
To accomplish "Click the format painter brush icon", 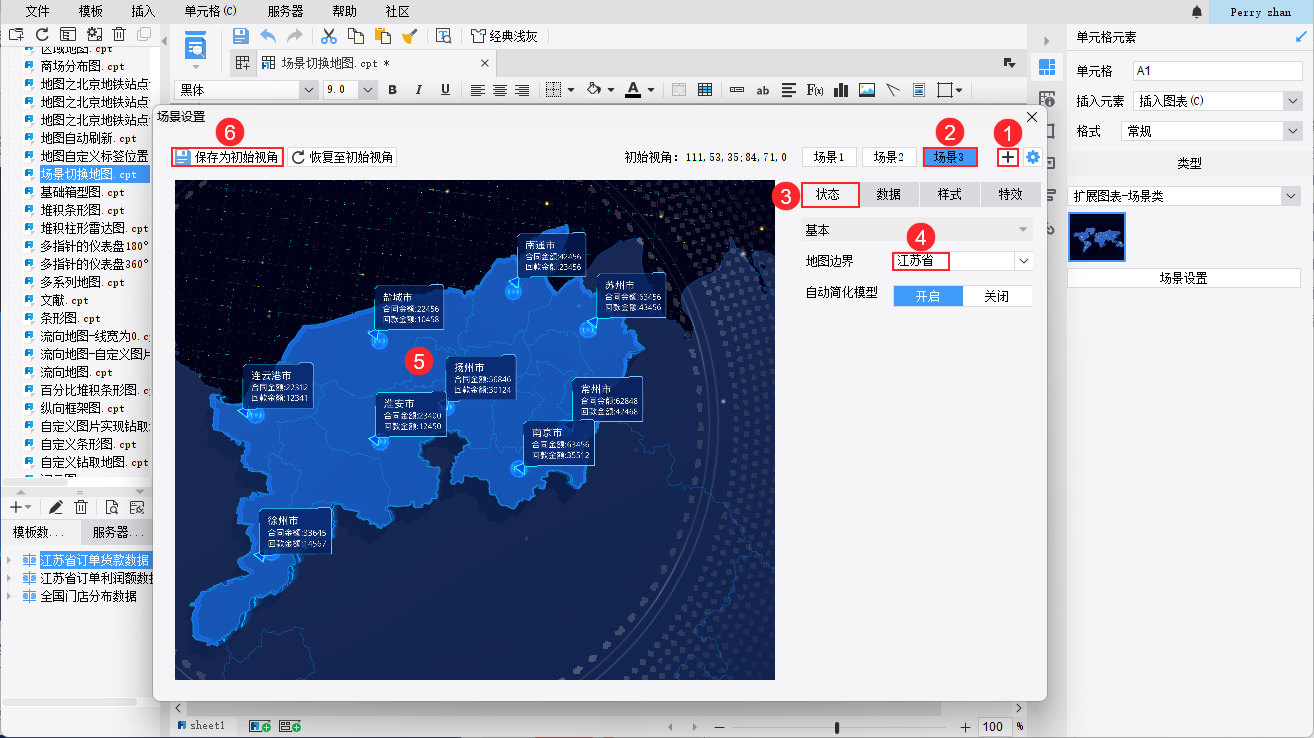I will click(x=409, y=36).
